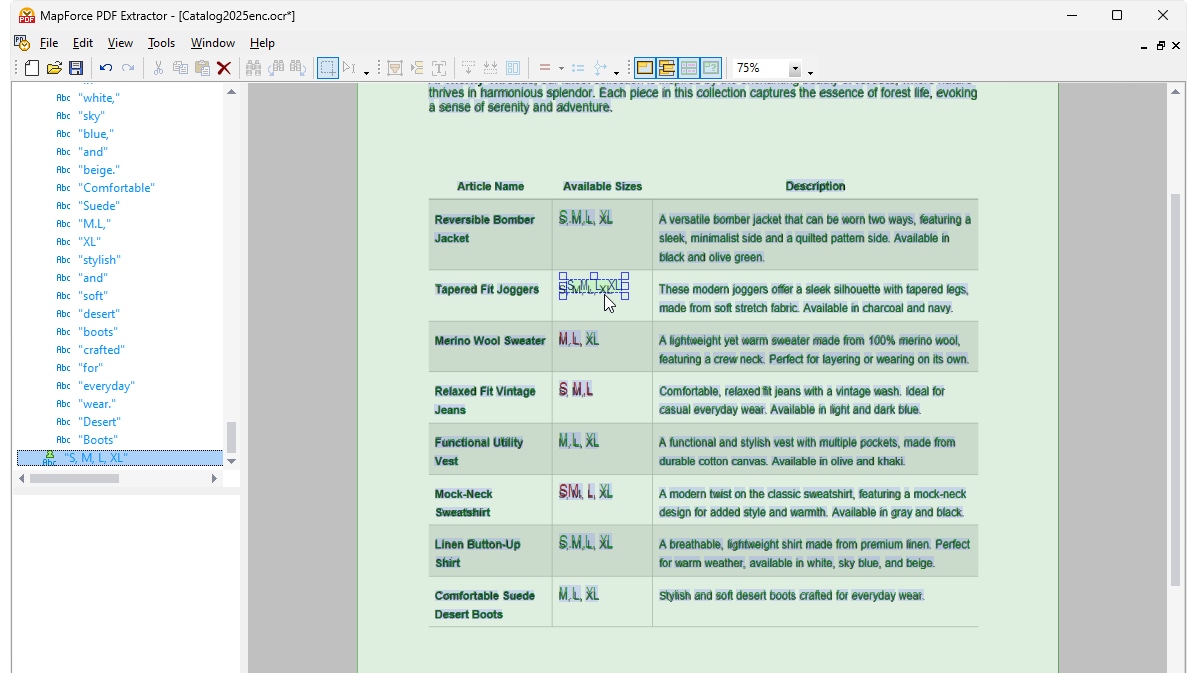Toggle the structure mapping view button
This screenshot has height=673, width=1198.
click(666, 68)
